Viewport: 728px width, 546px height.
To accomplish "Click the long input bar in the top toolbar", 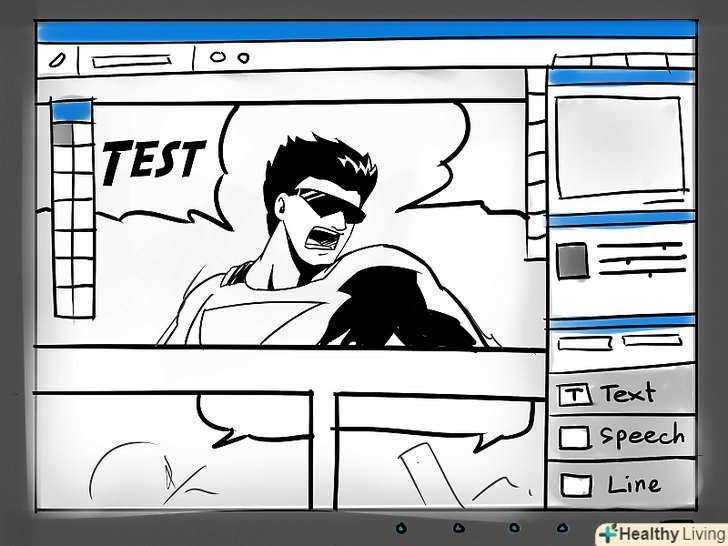I will tap(131, 61).
